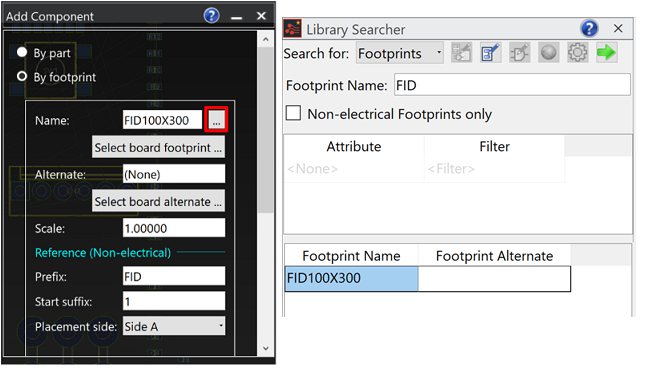This screenshot has width=646, height=369.
Task: Open the footprint editor icon with blue pencil
Action: [x=490, y=53]
